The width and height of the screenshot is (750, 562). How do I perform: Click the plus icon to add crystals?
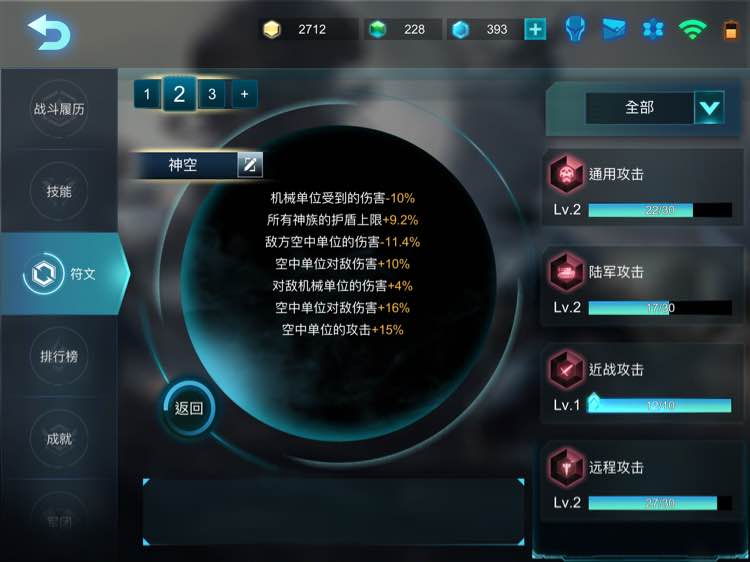(x=535, y=30)
